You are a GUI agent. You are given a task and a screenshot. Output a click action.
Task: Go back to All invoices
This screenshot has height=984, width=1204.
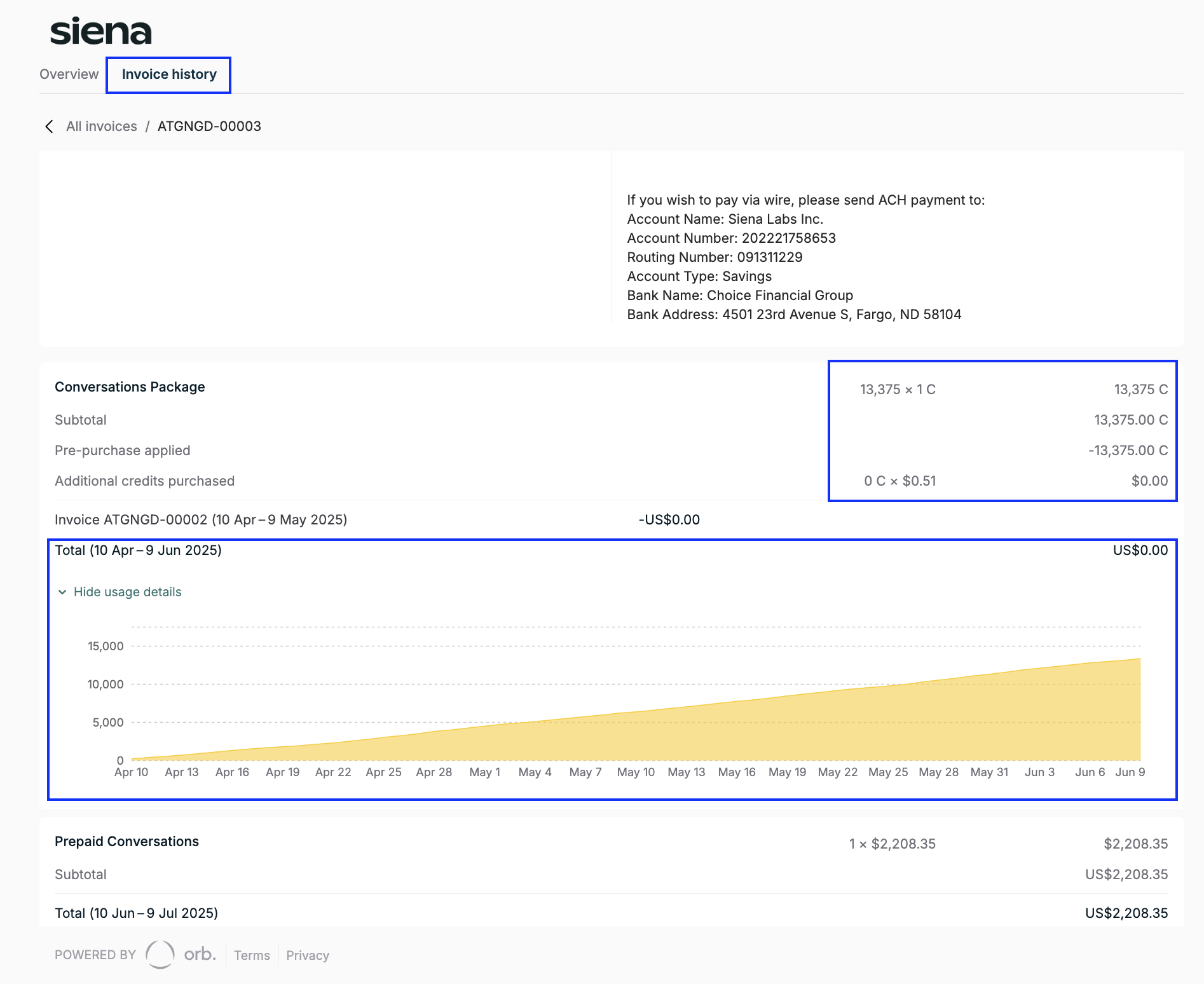click(x=102, y=126)
